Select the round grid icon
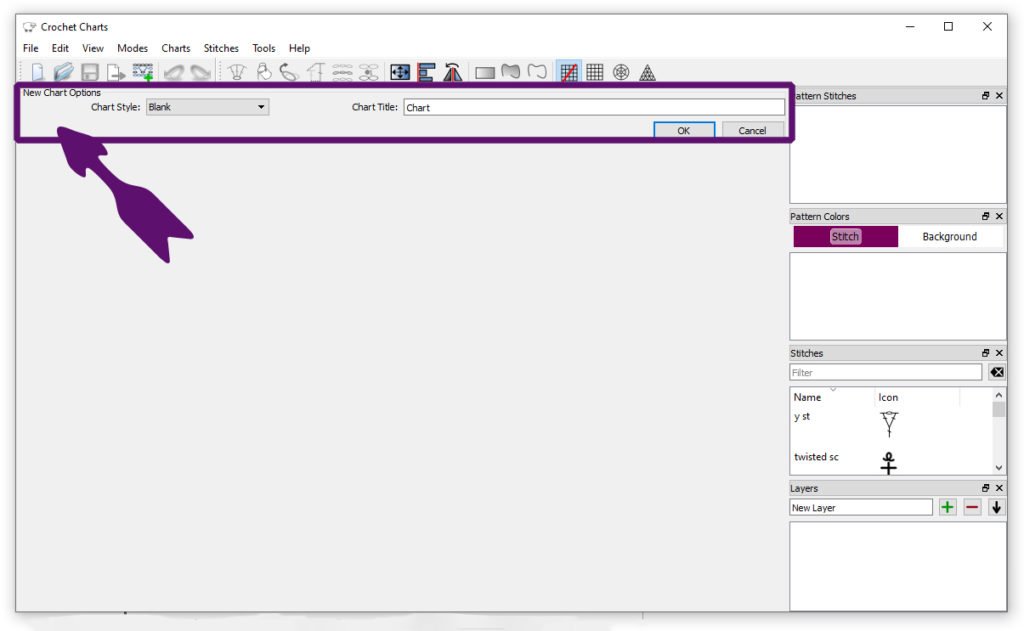 (621, 72)
